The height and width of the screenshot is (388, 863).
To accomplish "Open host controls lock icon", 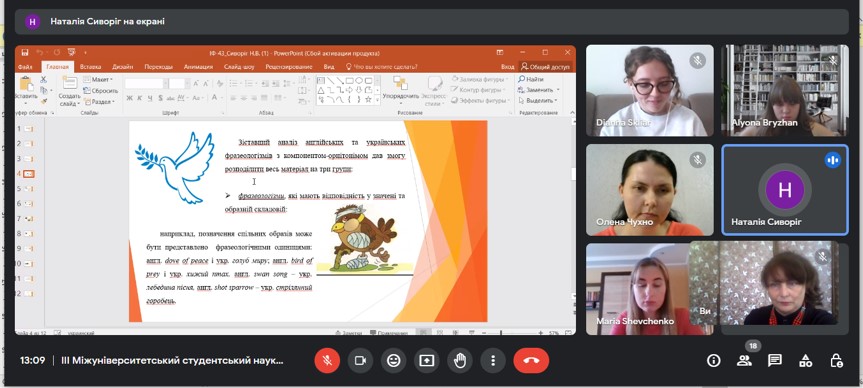I will 836,360.
